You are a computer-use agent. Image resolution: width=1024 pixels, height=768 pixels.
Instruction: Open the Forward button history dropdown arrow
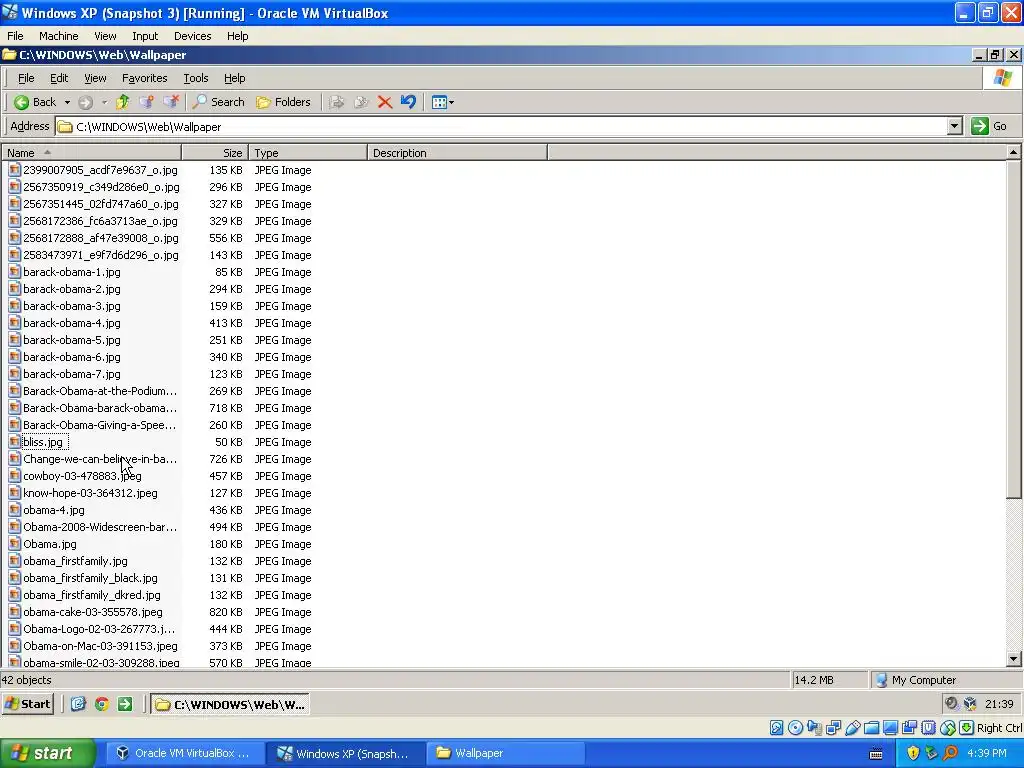pos(104,103)
